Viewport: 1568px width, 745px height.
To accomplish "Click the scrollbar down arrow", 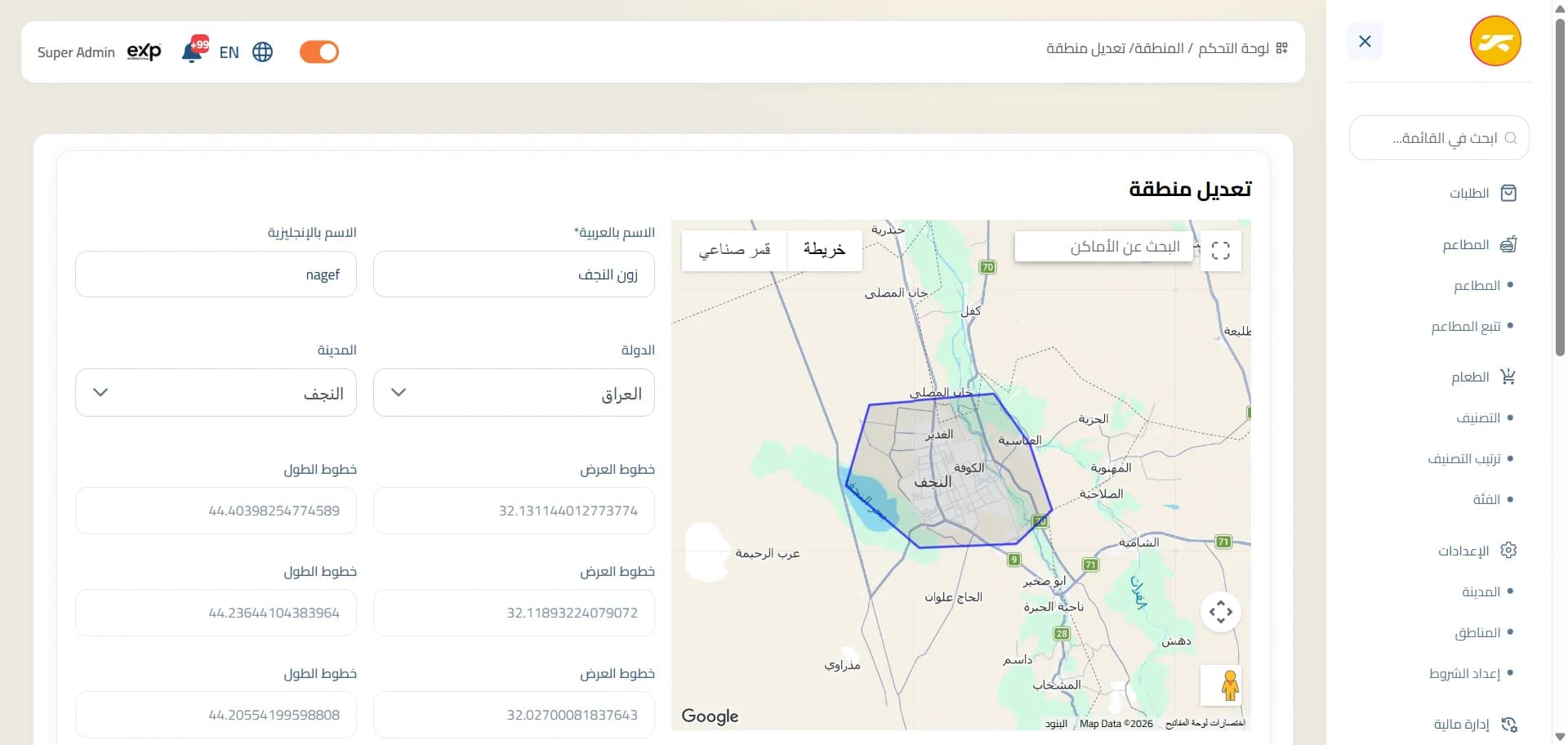I will [1560, 737].
